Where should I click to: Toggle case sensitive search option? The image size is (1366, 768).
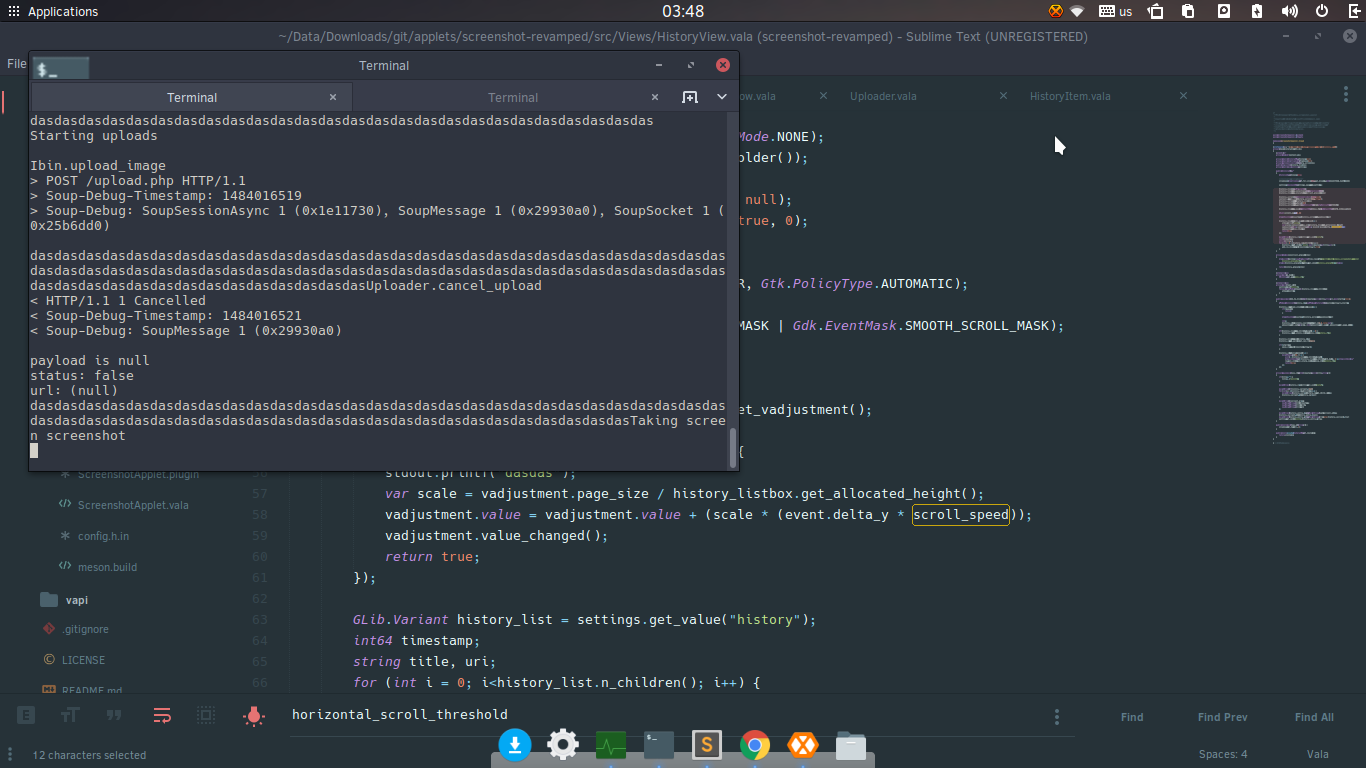[x=70, y=716]
